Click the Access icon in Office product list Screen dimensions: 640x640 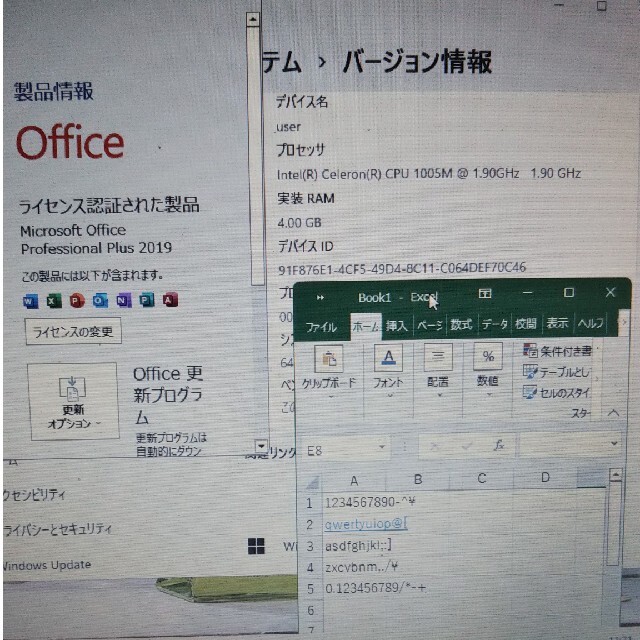tap(170, 300)
